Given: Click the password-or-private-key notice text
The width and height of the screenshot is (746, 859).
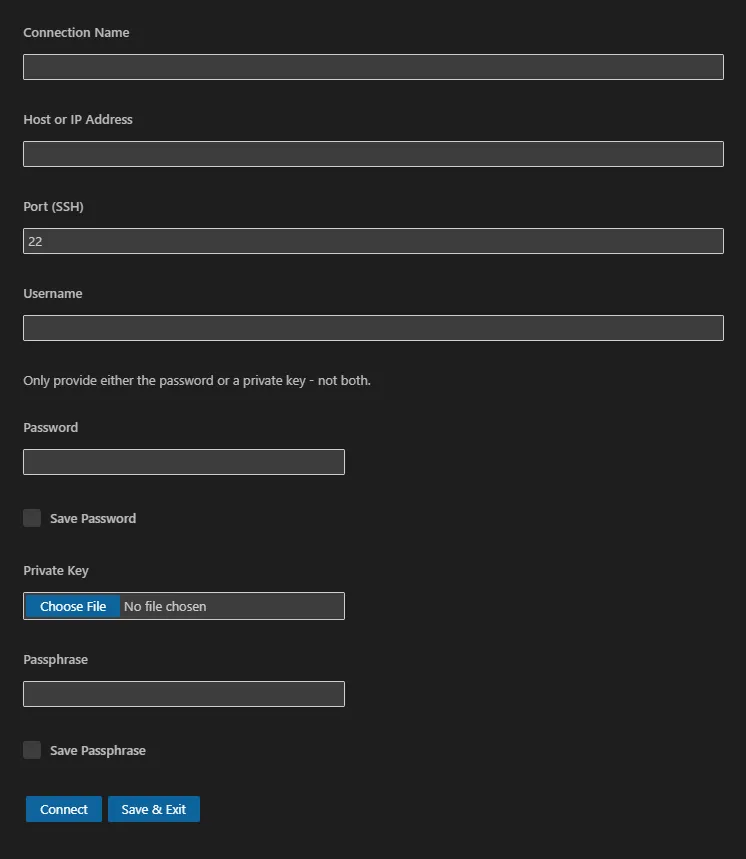Looking at the screenshot, I should point(197,381).
